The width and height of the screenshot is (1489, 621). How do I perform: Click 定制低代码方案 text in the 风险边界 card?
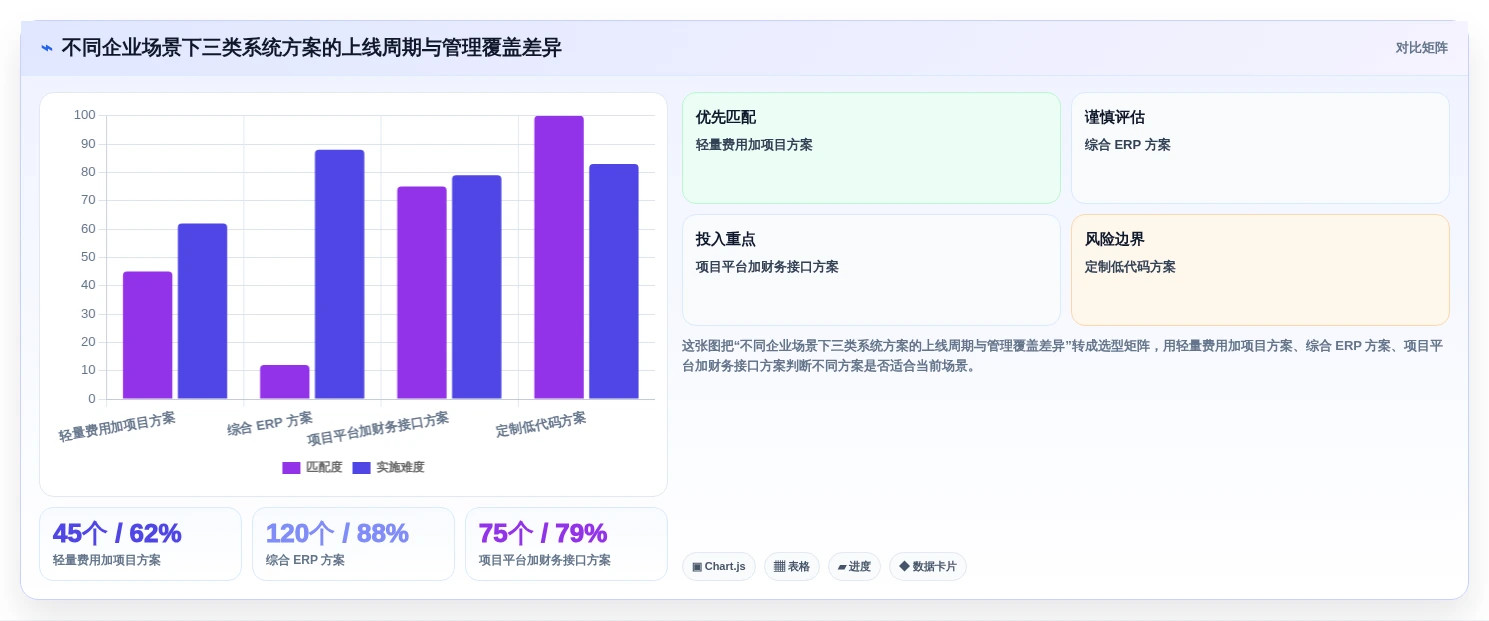click(x=1130, y=267)
